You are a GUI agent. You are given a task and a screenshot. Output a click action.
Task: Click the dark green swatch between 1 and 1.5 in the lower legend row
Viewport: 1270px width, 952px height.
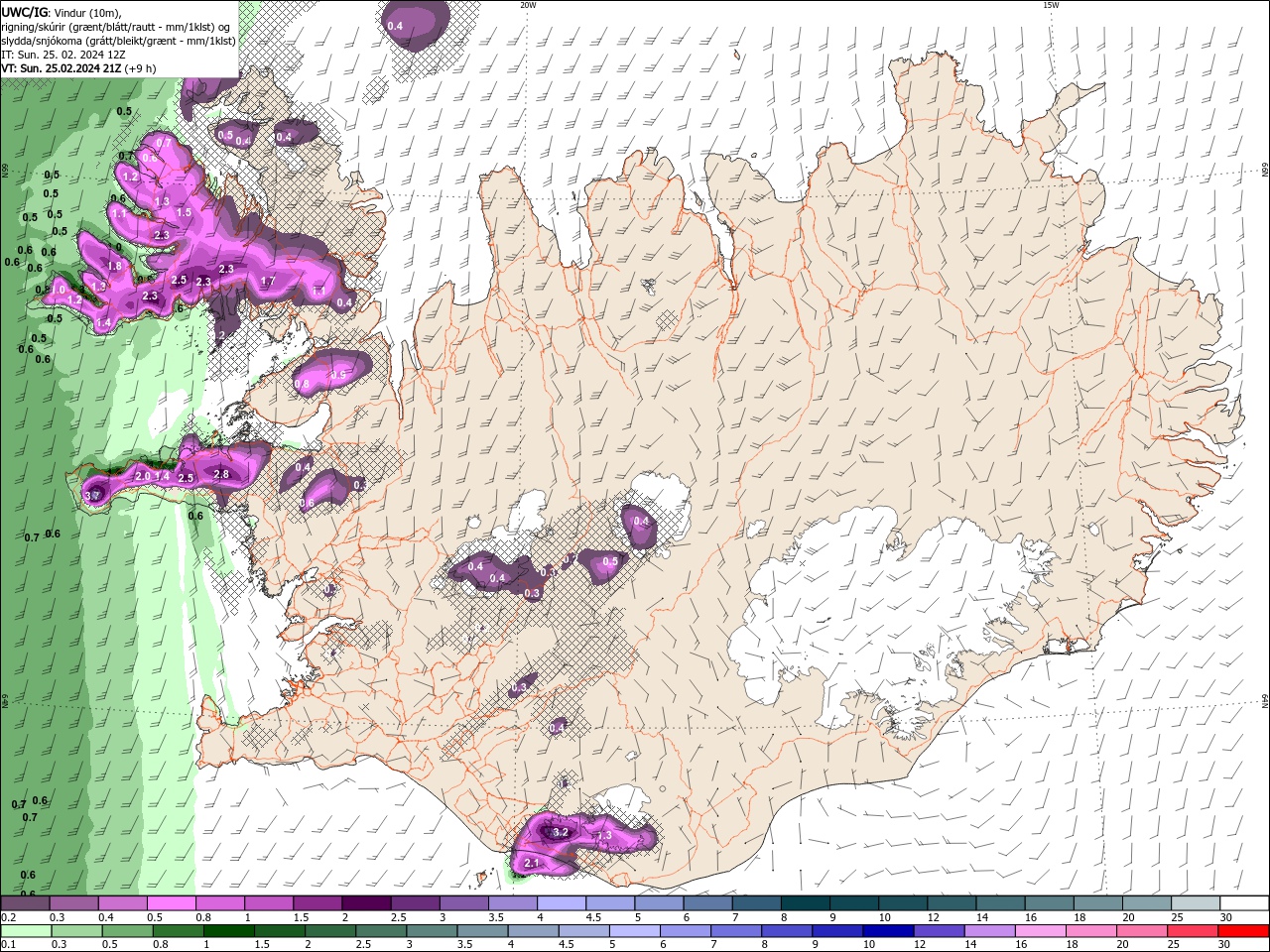pyautogui.click(x=228, y=931)
